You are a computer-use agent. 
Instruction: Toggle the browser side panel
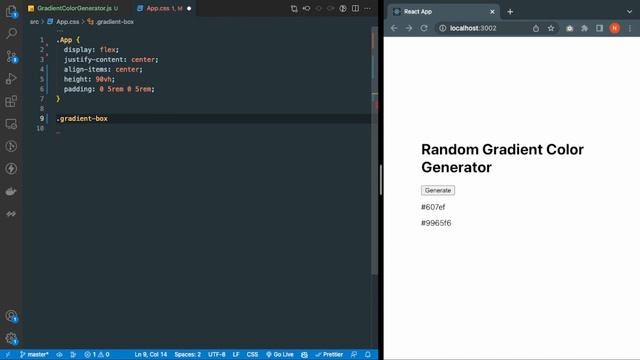click(599, 28)
